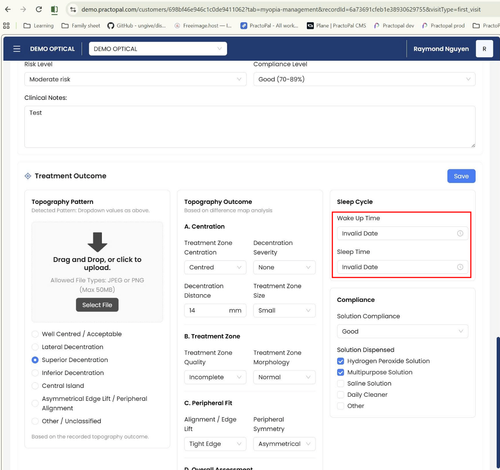Open the browser apps grid icon

(x=6, y=25)
